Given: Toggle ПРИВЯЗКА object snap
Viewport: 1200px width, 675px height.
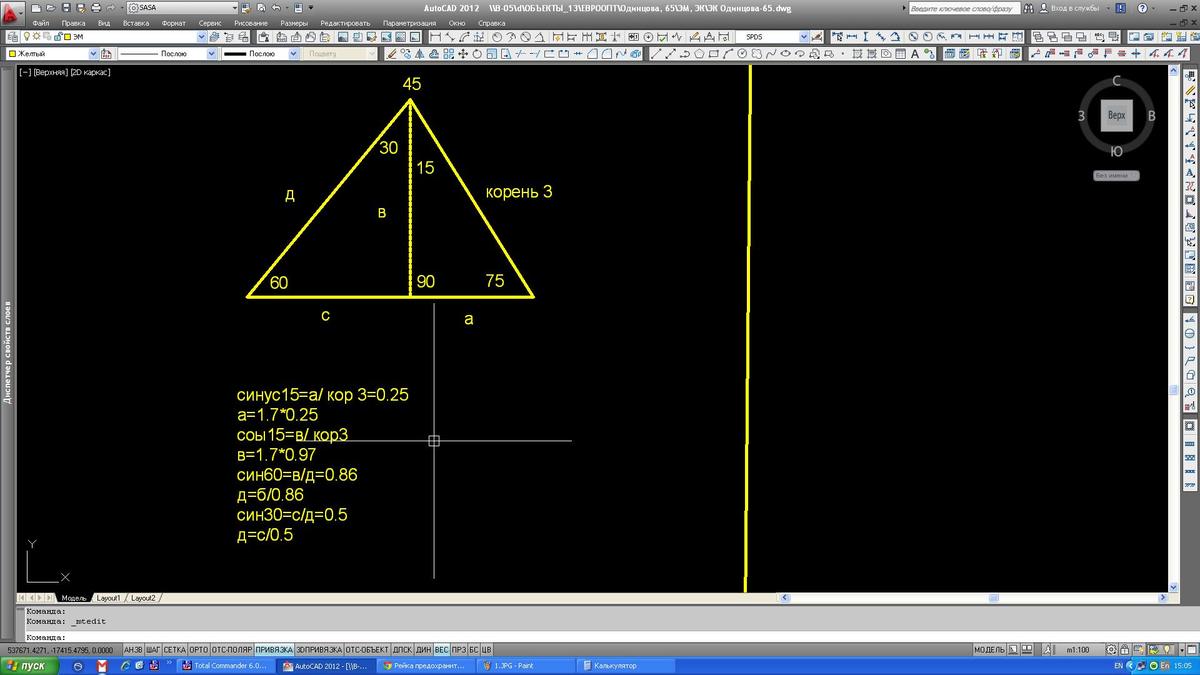Looking at the screenshot, I should point(274,650).
